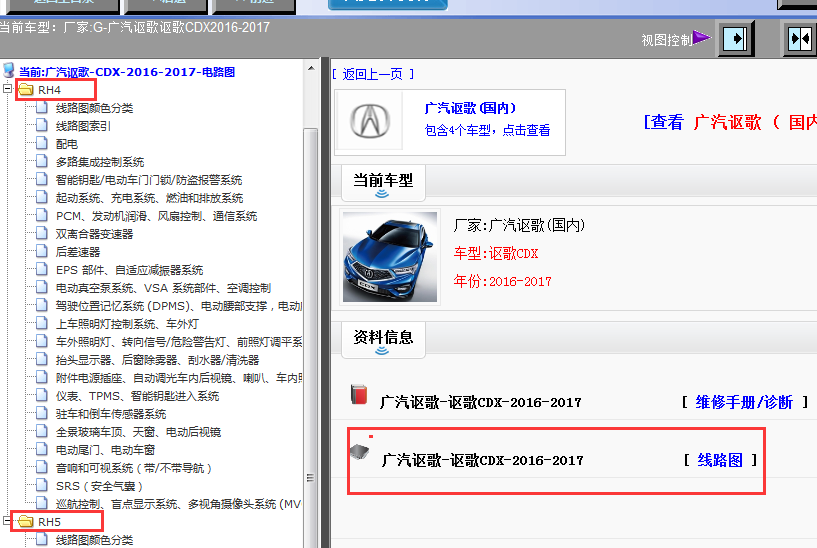The height and width of the screenshot is (548, 817).
Task: Open 线路图颜色分类 under RH4
Action: click(94, 108)
